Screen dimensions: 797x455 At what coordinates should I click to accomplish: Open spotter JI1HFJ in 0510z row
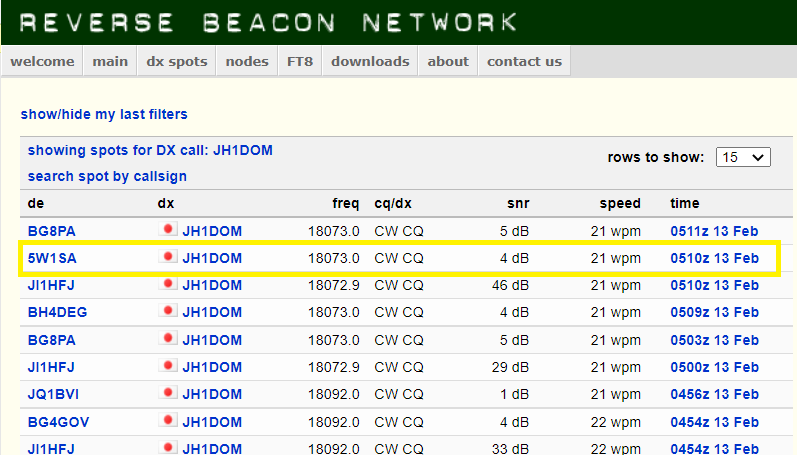[51, 285]
